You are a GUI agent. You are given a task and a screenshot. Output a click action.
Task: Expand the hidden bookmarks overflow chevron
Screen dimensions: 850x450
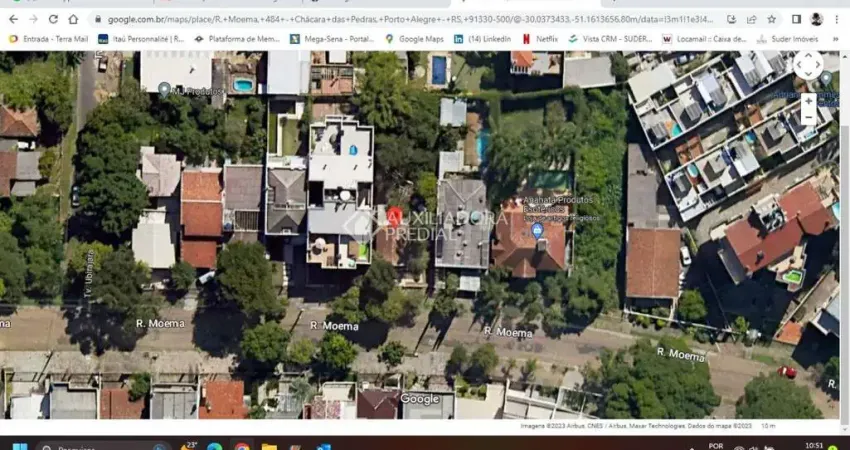coord(833,39)
